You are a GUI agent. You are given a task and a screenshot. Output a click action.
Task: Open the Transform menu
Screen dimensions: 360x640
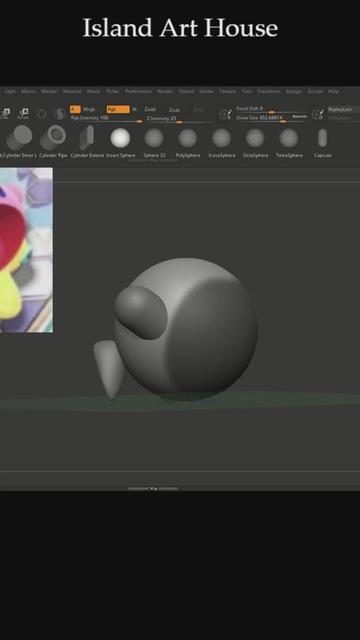269,91
